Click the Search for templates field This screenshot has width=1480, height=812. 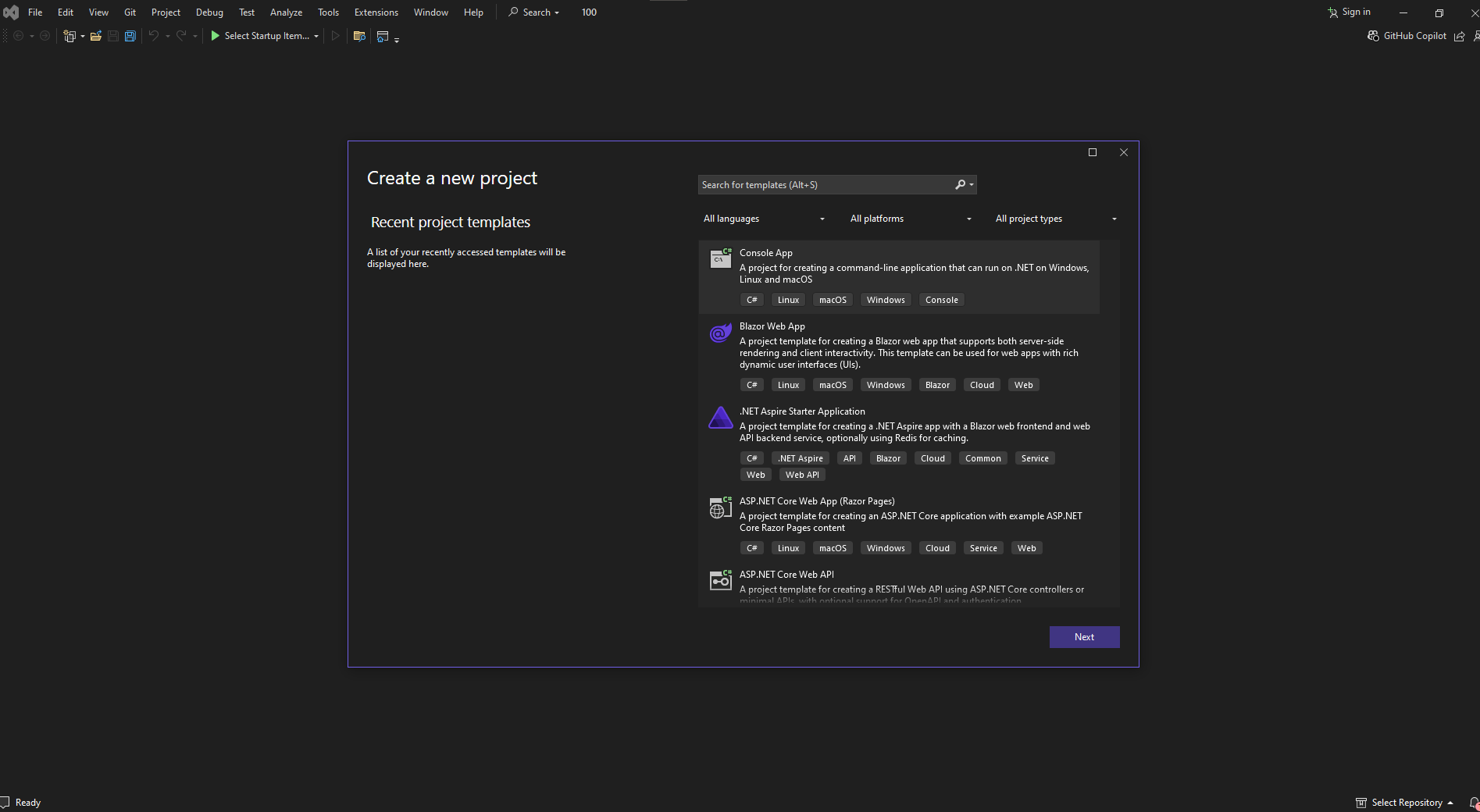click(824, 185)
